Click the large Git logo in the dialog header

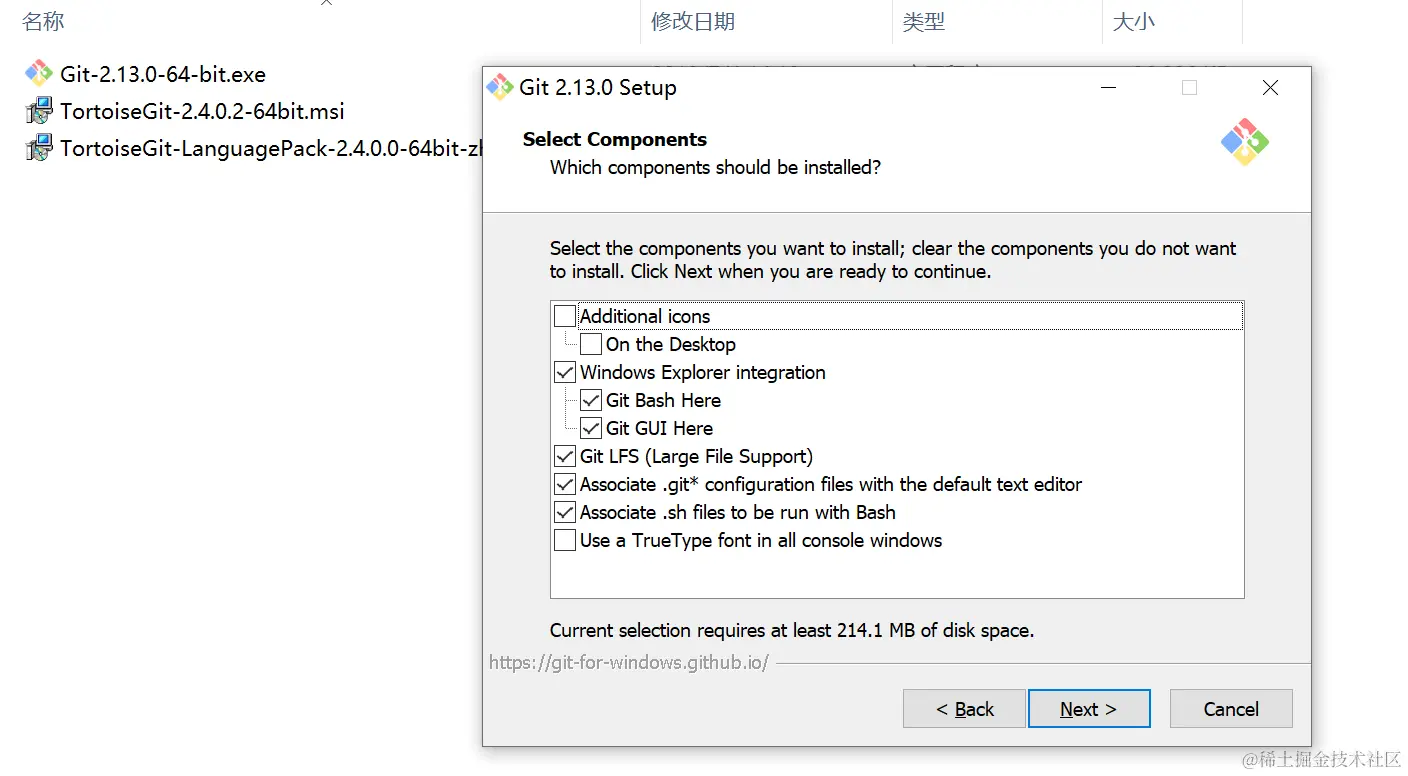tap(1244, 142)
